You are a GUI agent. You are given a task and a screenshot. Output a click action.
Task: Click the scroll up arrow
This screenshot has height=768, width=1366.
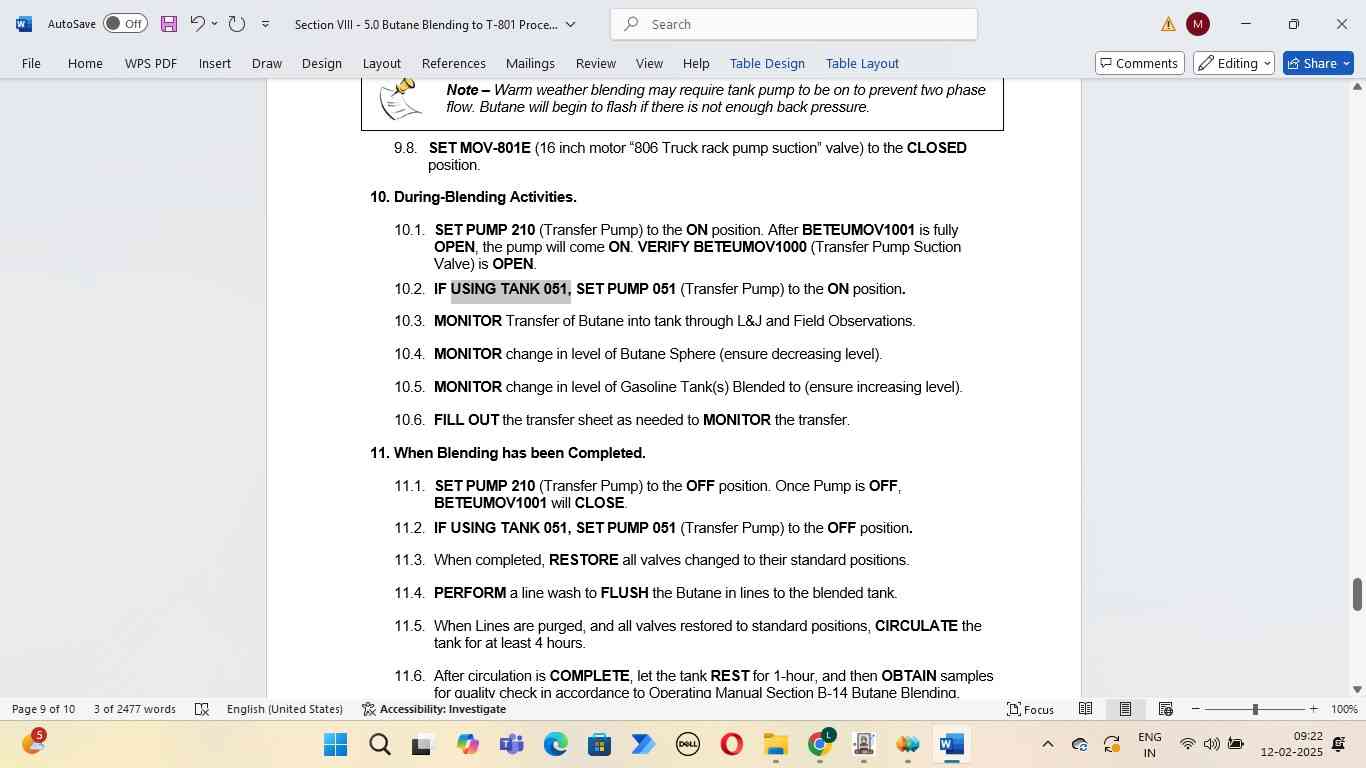(1357, 87)
